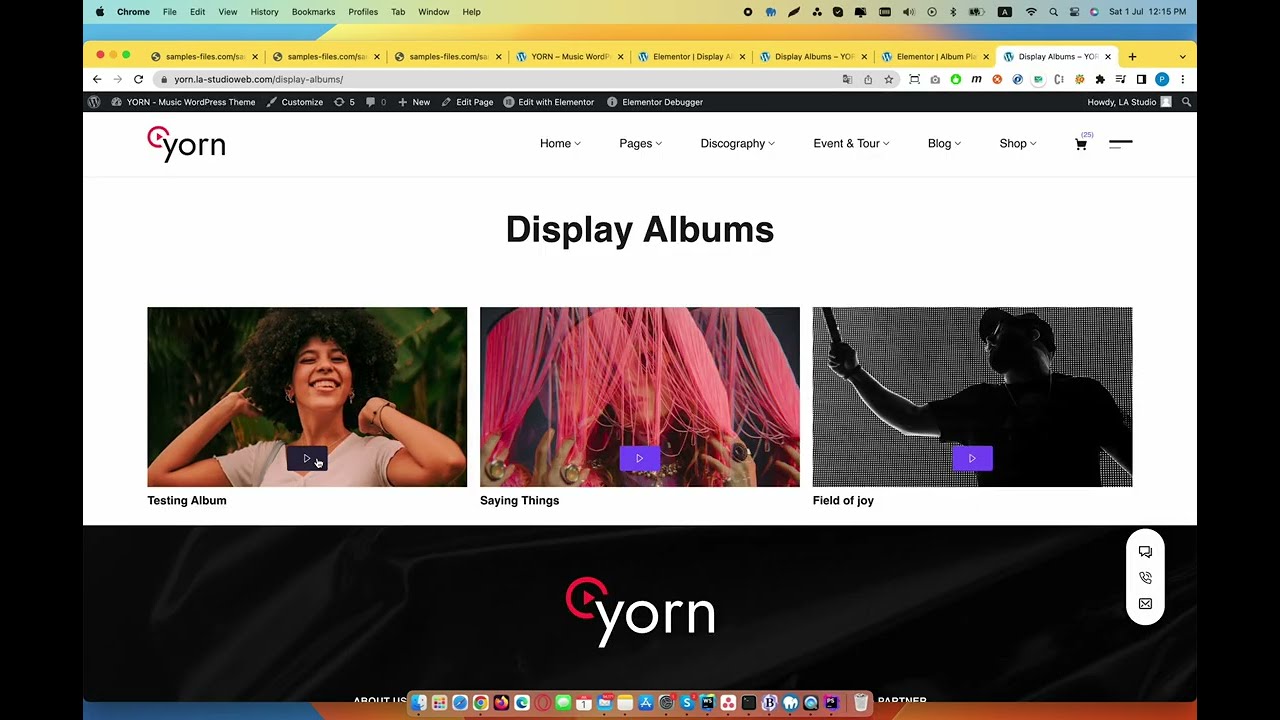
Task: Open the shopping cart icon
Action: click(x=1081, y=144)
